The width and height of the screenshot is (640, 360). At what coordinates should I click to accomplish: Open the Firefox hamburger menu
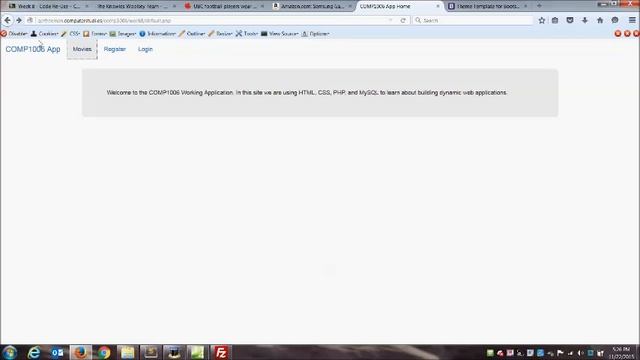(x=632, y=20)
